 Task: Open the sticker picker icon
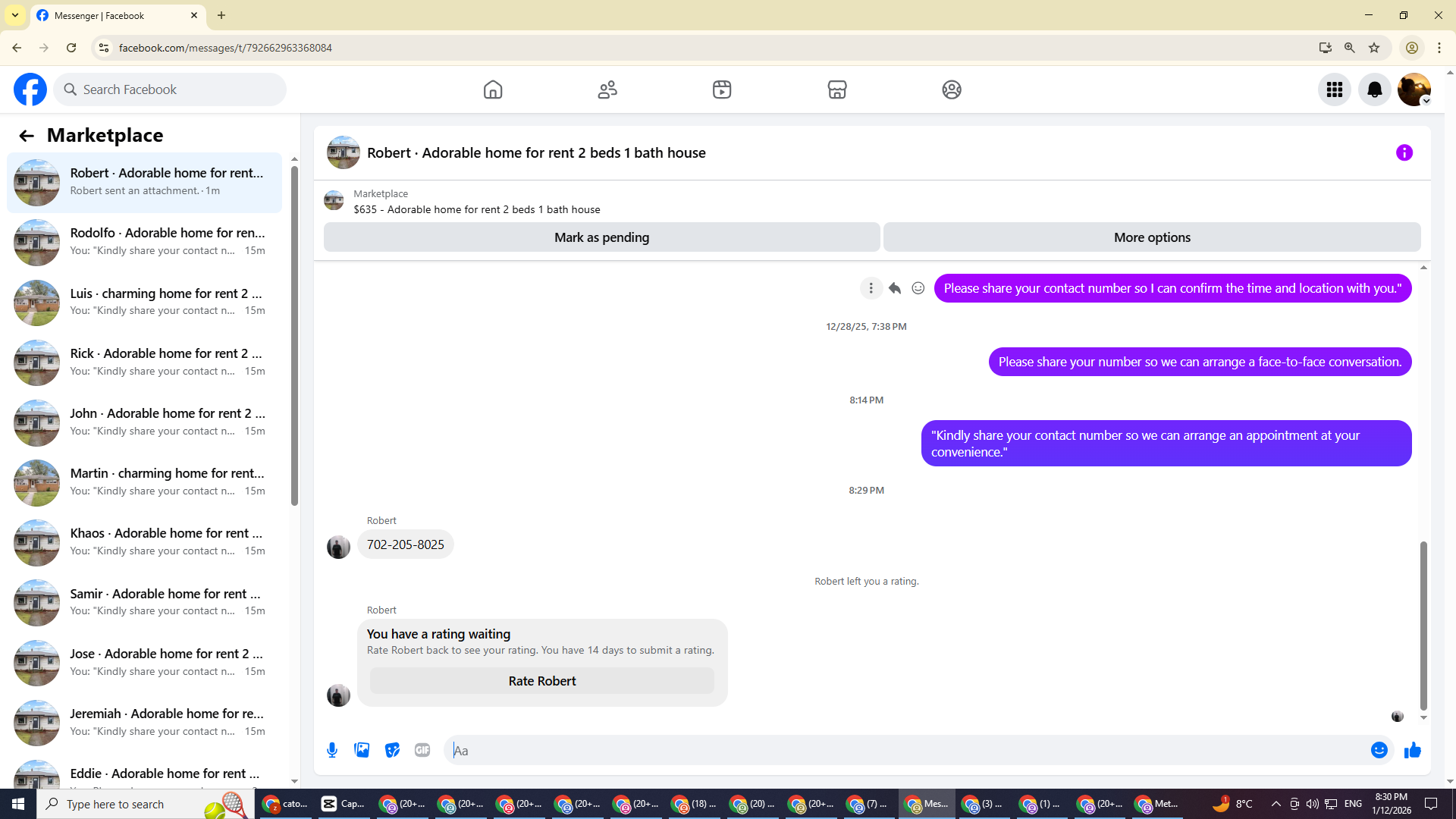(x=392, y=750)
